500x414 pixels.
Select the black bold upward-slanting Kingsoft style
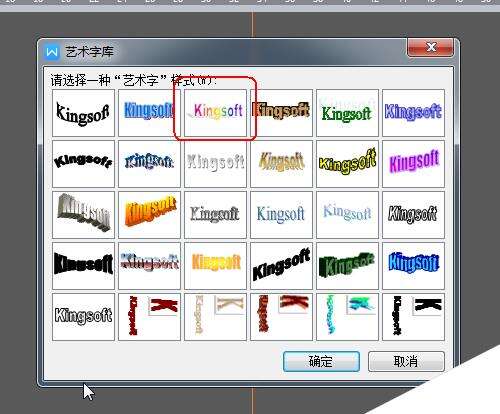pyautogui.click(x=281, y=266)
